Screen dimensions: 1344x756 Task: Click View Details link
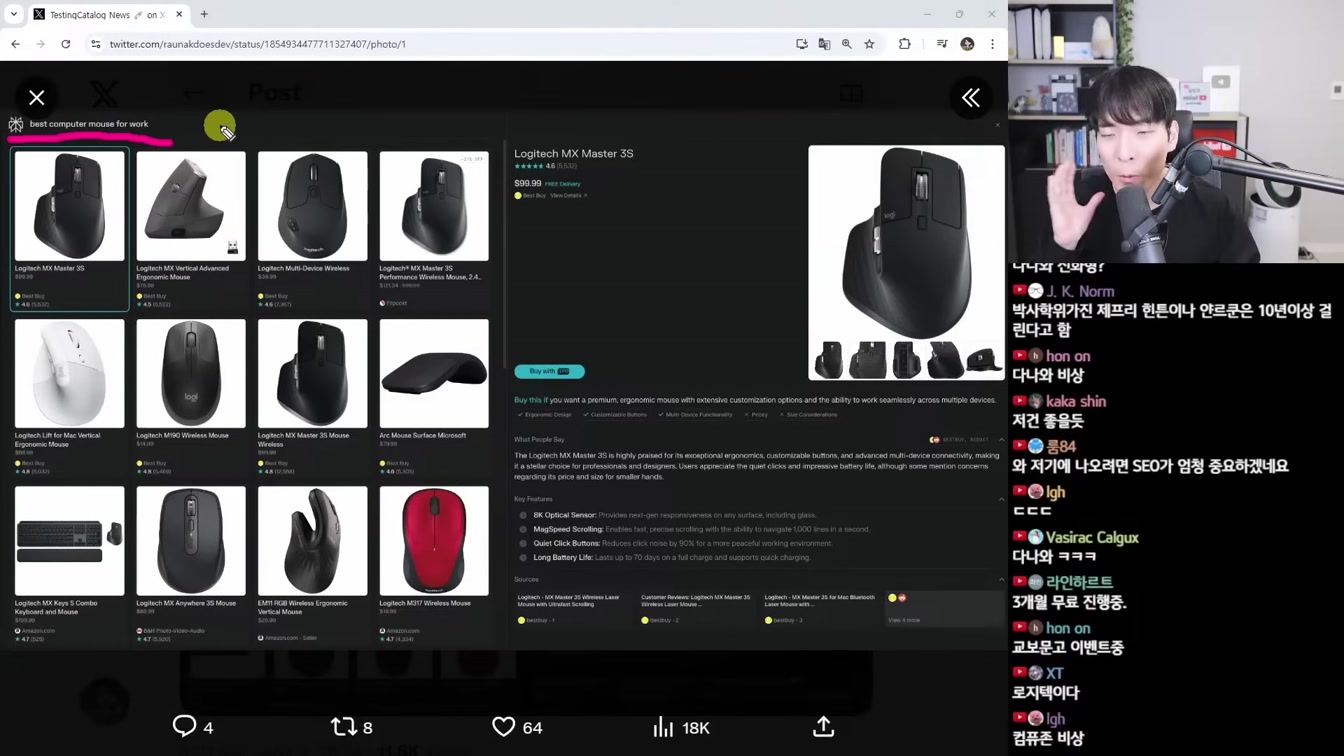coord(568,196)
